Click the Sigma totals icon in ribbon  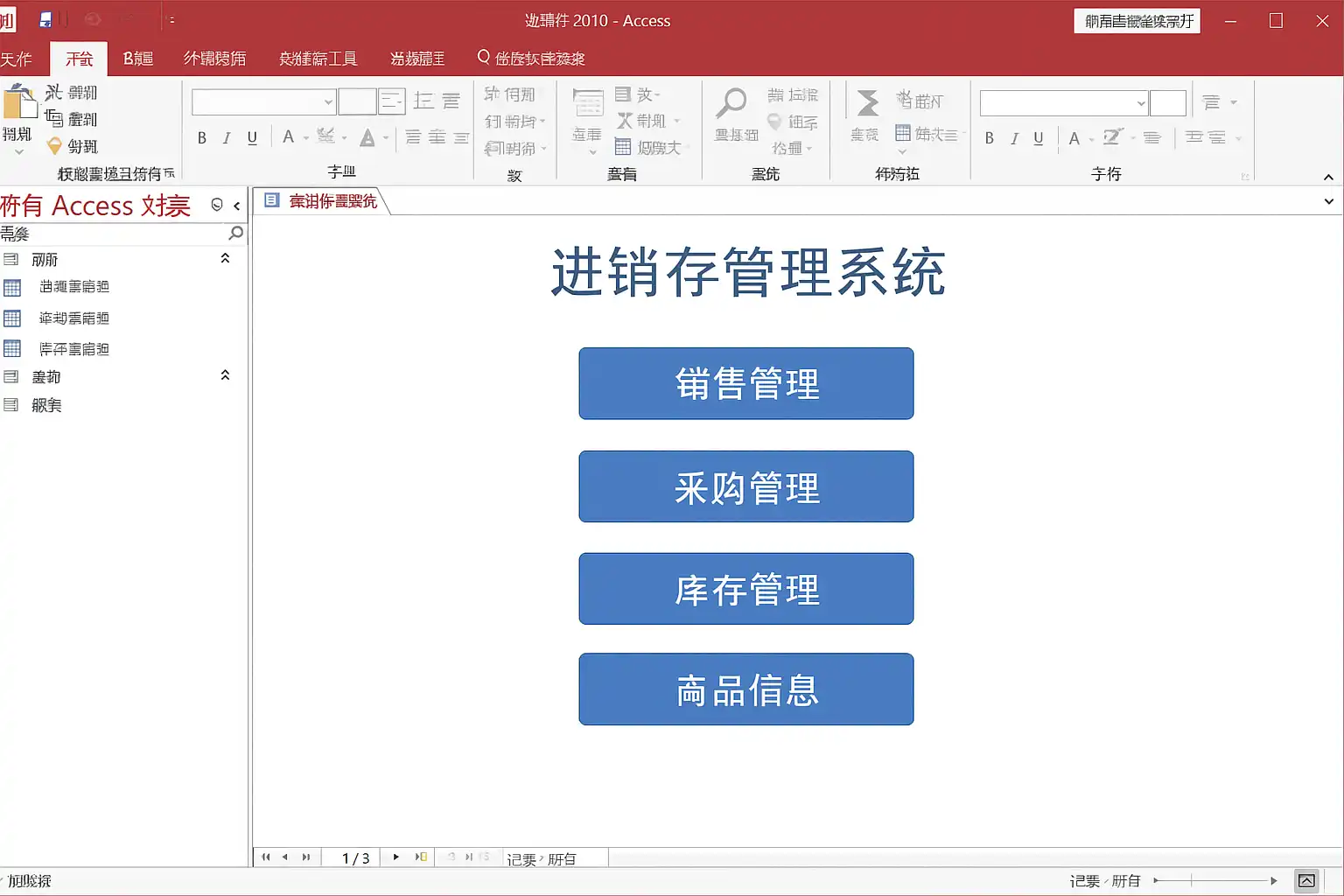[867, 103]
